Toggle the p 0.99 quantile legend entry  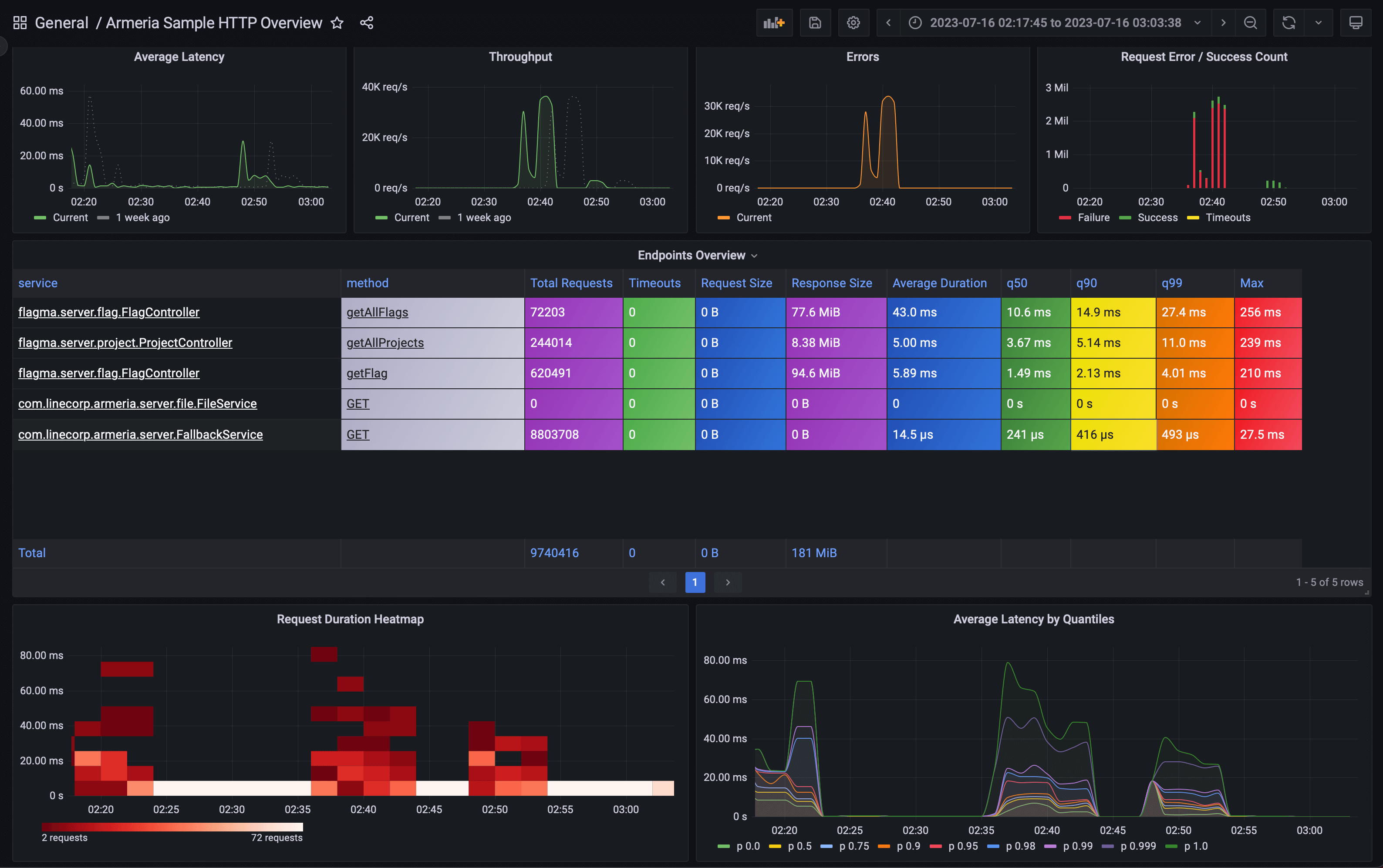coord(1077,846)
